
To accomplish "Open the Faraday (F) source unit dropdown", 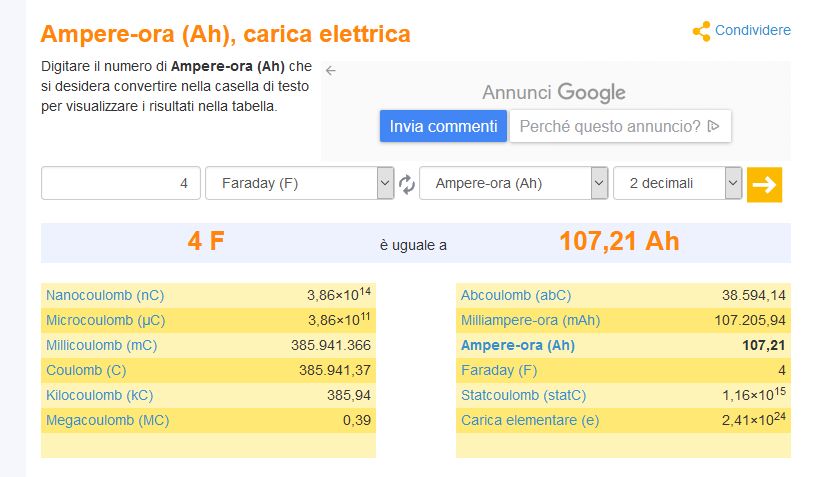I will coord(300,183).
